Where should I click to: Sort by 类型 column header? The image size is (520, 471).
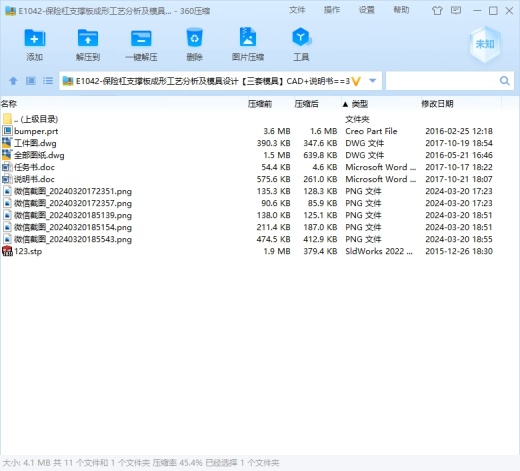coord(360,104)
